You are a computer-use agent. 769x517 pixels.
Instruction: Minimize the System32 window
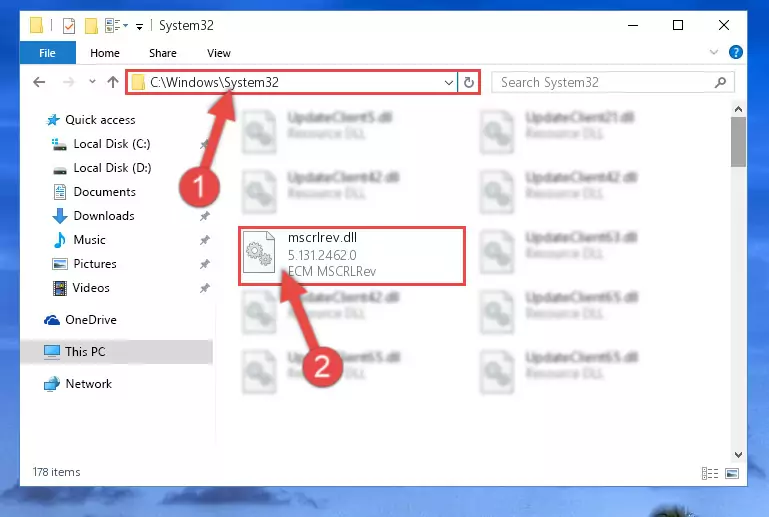(x=633, y=25)
